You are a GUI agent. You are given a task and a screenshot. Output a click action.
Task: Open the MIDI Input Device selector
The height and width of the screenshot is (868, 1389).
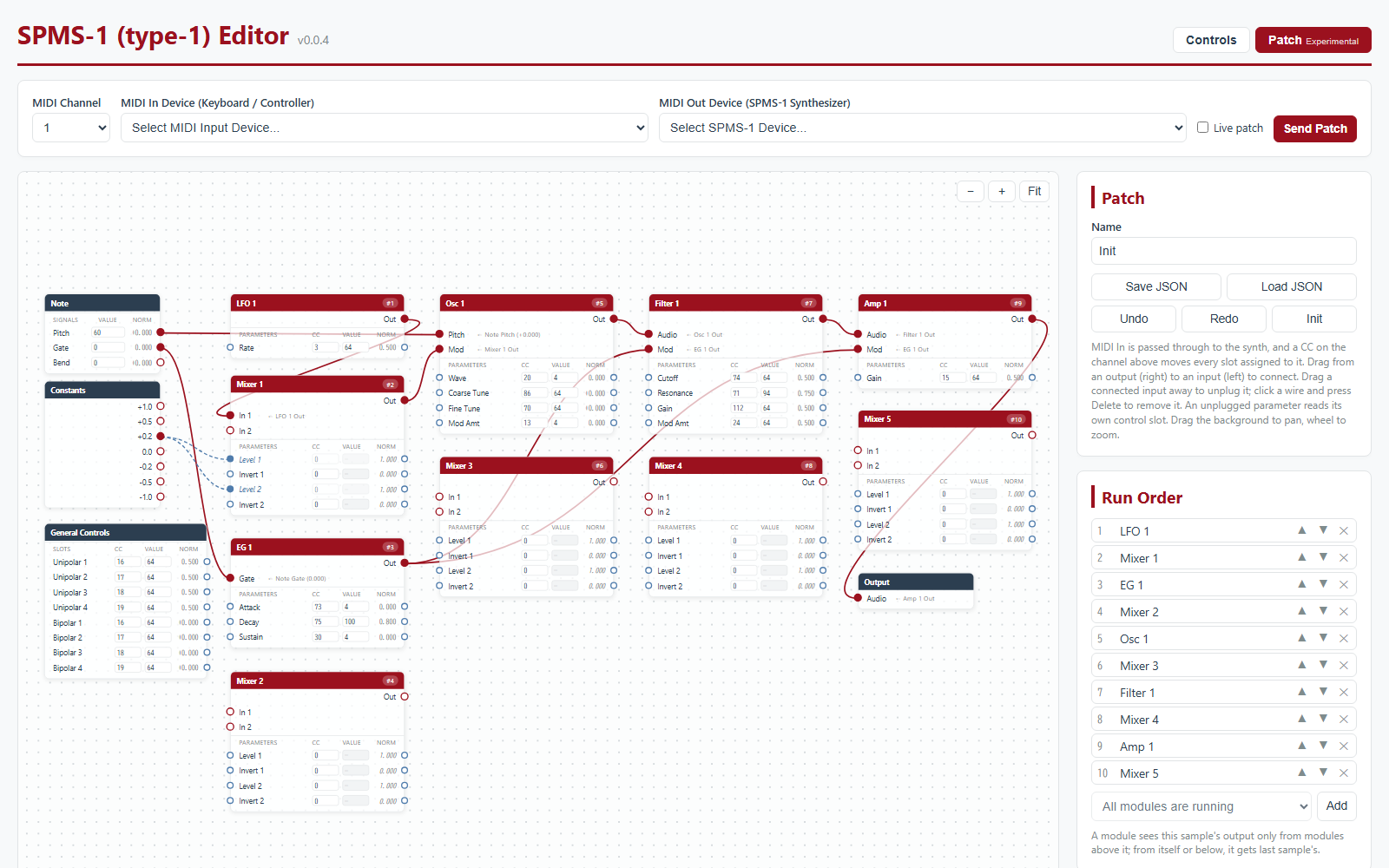tap(385, 128)
